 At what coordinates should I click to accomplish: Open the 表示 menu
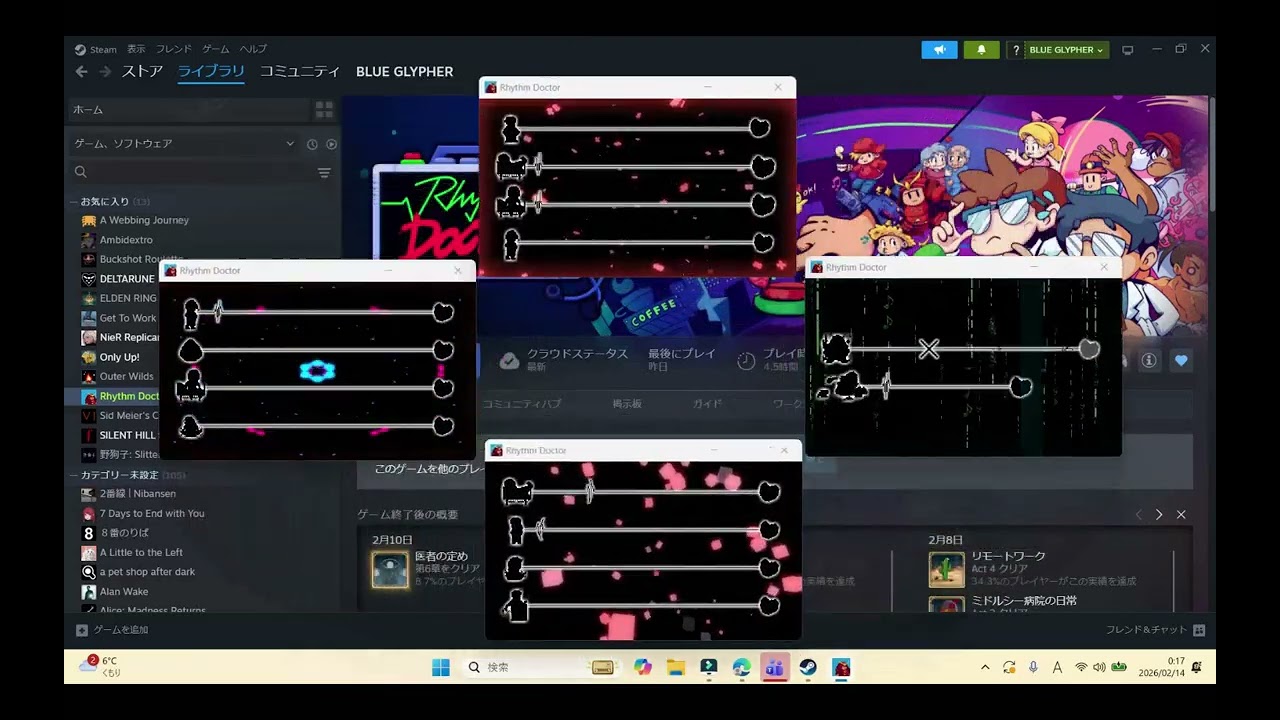coord(136,49)
